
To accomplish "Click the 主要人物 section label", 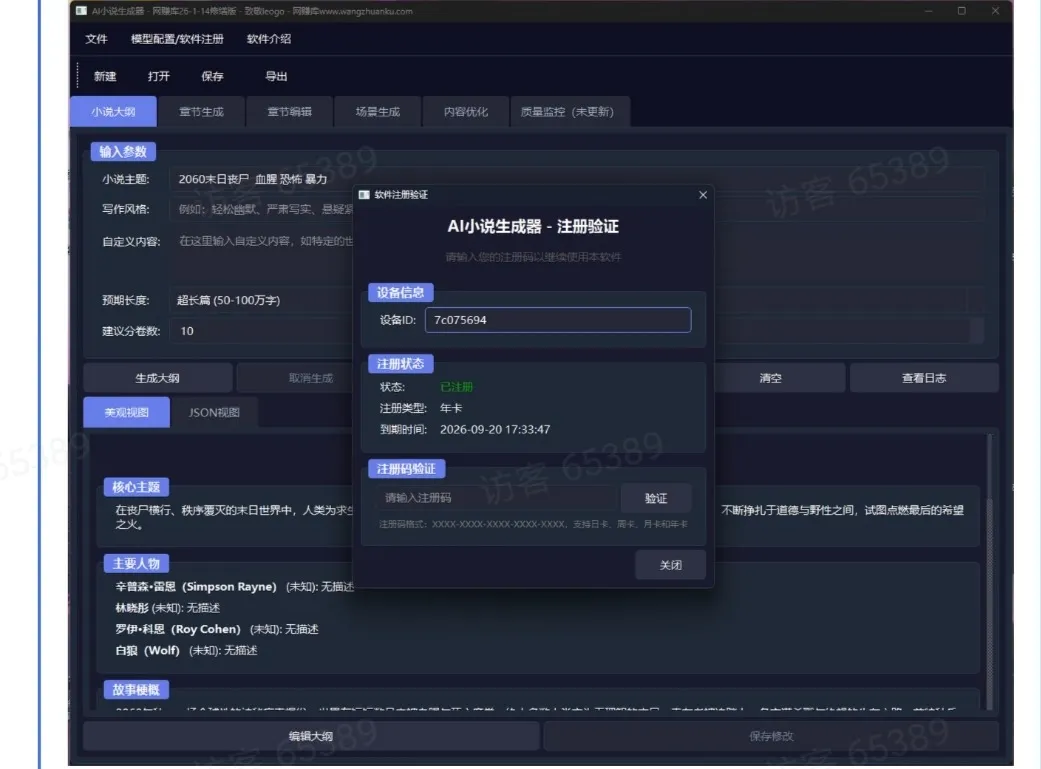I will coord(136,564).
